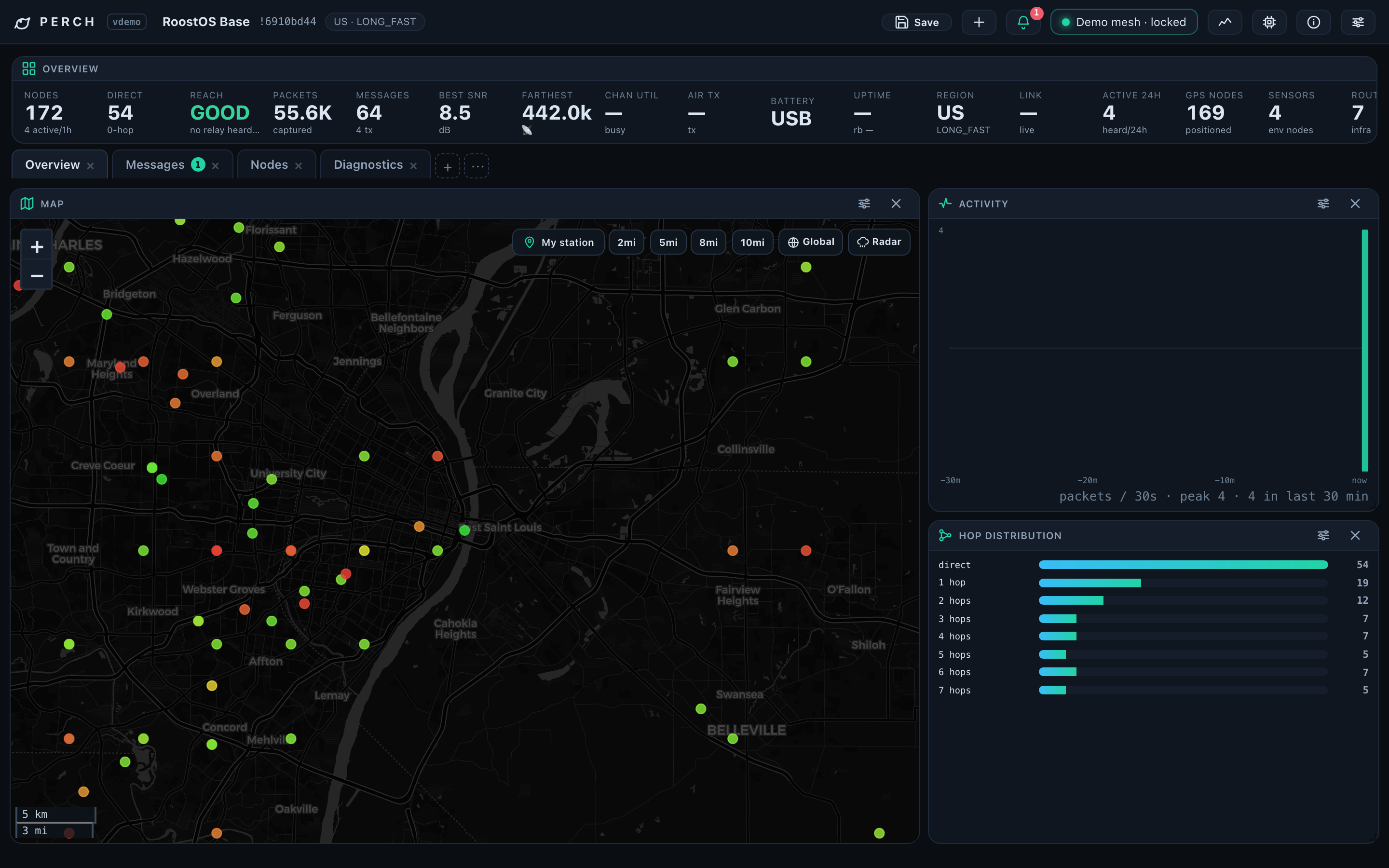The image size is (1389, 868).
Task: Center map on My station
Action: (558, 242)
